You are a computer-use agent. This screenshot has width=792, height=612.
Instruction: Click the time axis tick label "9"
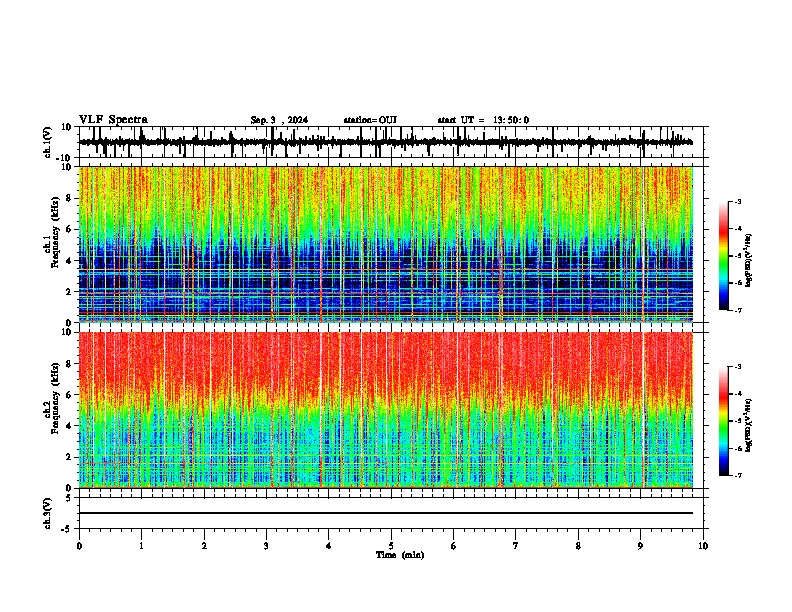tap(640, 546)
